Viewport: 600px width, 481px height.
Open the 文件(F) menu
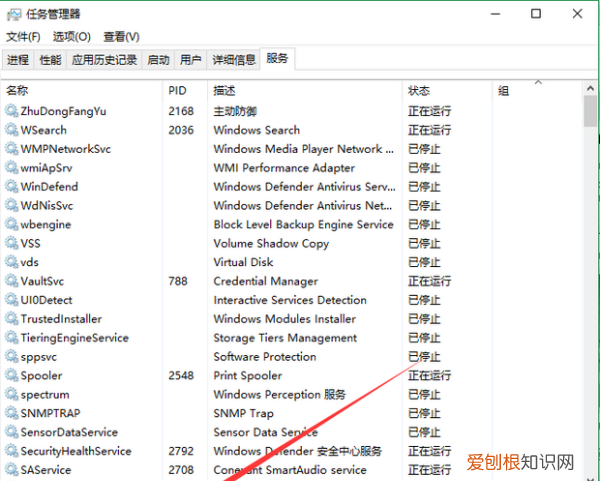[x=23, y=37]
